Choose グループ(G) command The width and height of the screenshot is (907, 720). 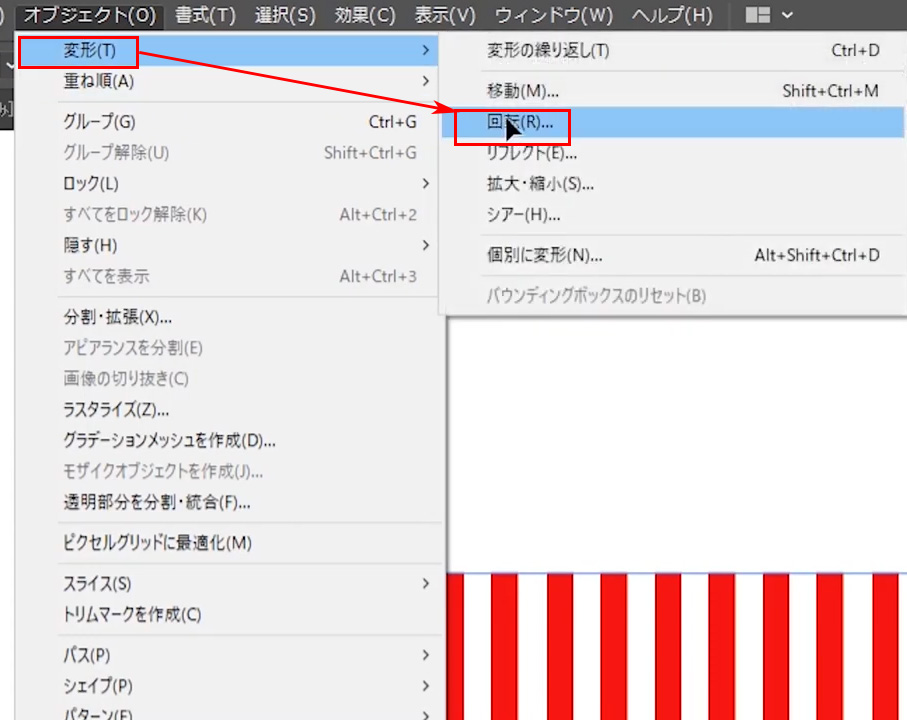pyautogui.click(x=227, y=122)
